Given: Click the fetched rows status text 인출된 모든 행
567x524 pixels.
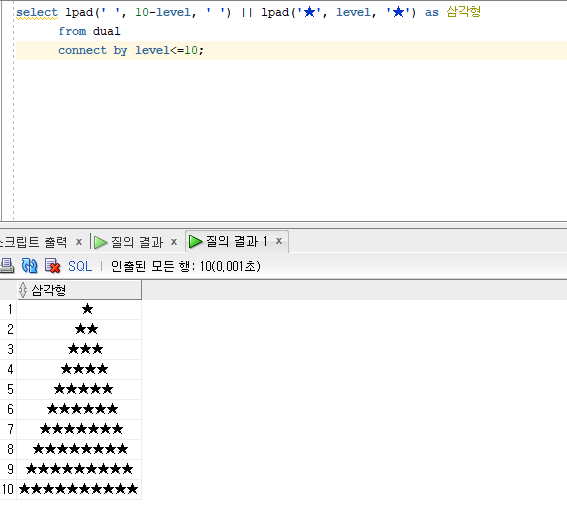Looking at the screenshot, I should pos(186,267).
